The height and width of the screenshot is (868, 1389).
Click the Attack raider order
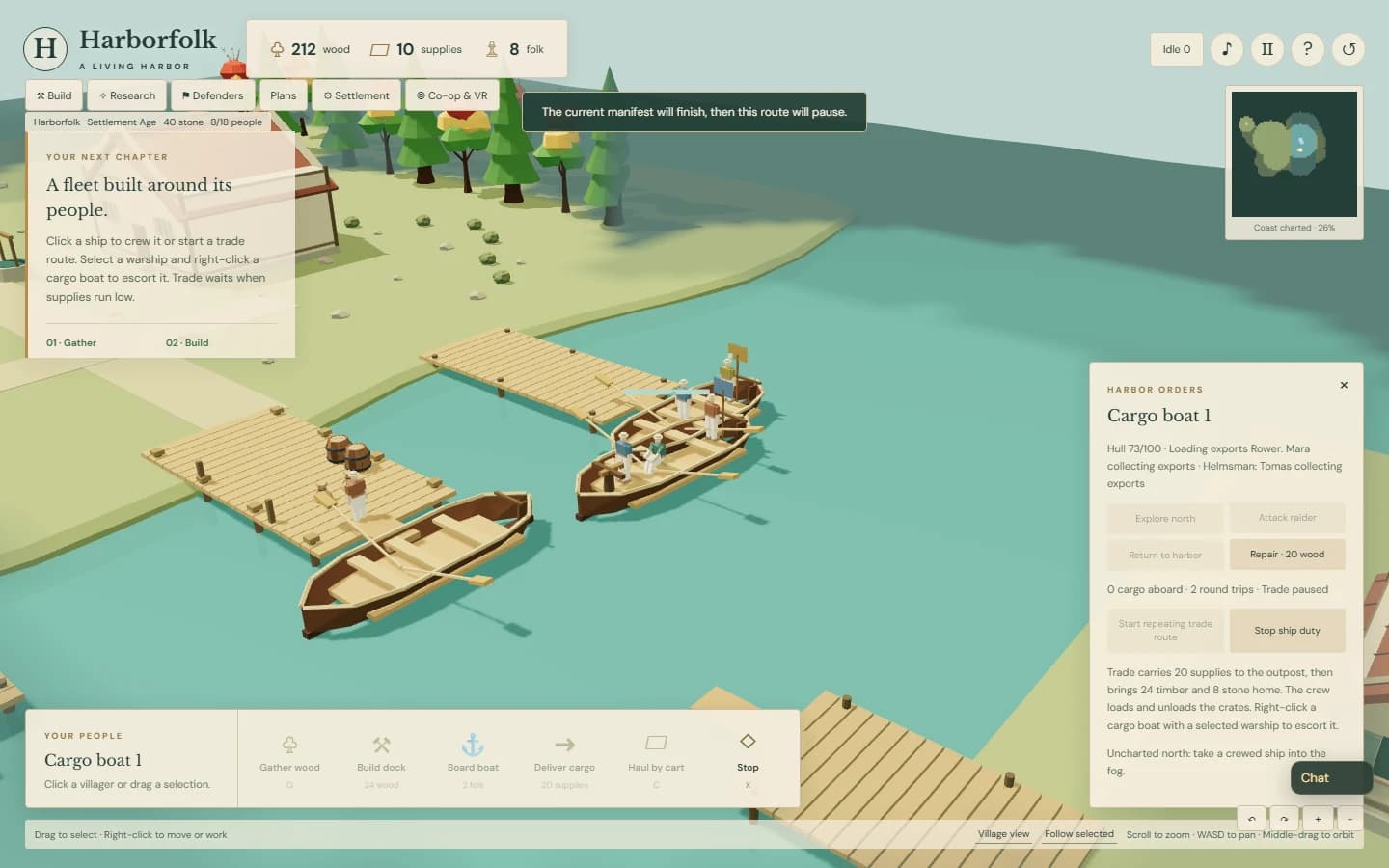[x=1288, y=518]
